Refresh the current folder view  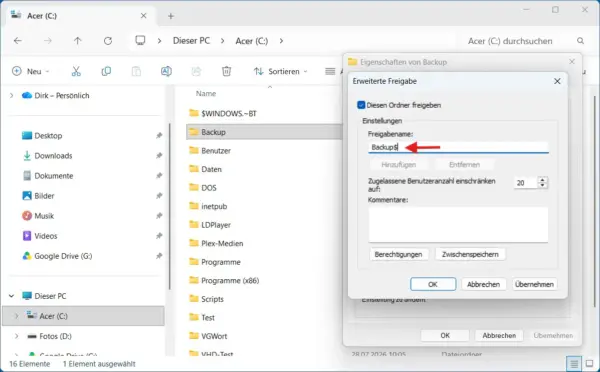[108, 41]
